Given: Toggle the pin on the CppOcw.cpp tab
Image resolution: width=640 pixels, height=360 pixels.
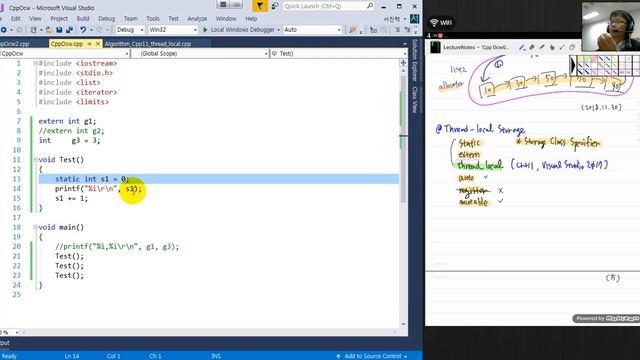Looking at the screenshot, I should pyautogui.click(x=89, y=44).
